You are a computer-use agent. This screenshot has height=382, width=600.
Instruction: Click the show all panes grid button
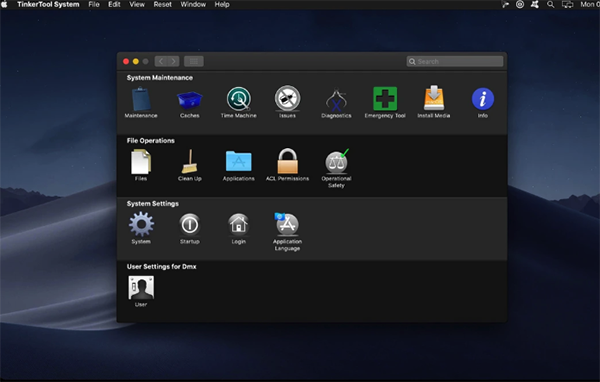coord(194,61)
